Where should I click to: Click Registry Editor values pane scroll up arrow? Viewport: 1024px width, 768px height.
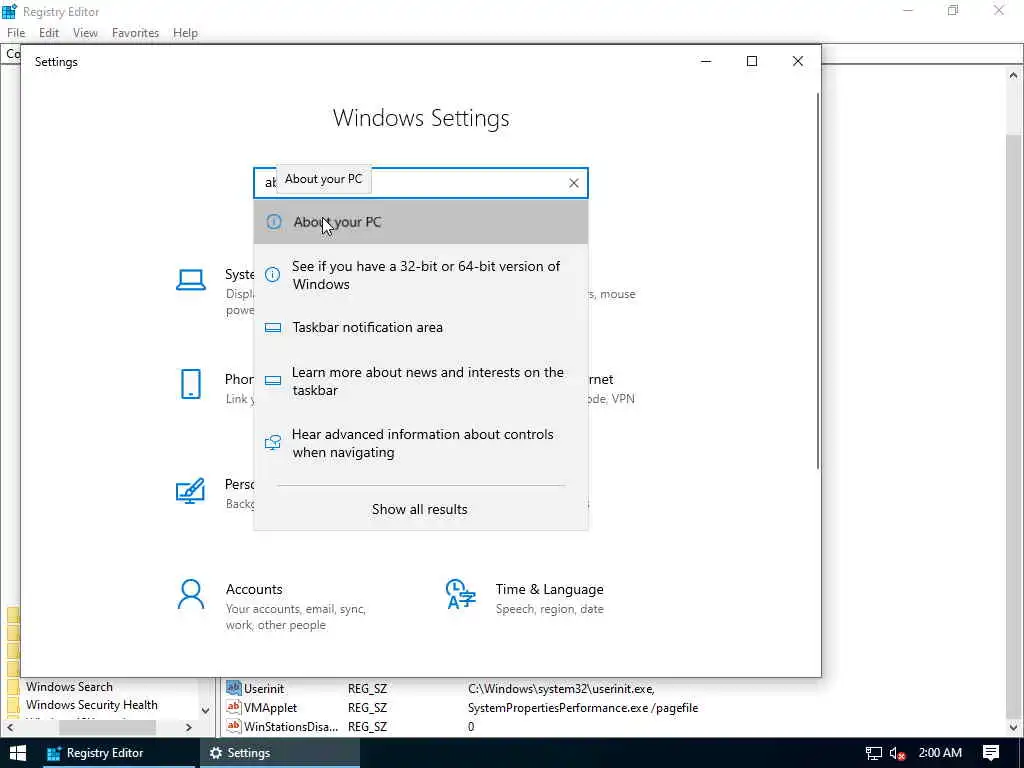coord(1013,75)
